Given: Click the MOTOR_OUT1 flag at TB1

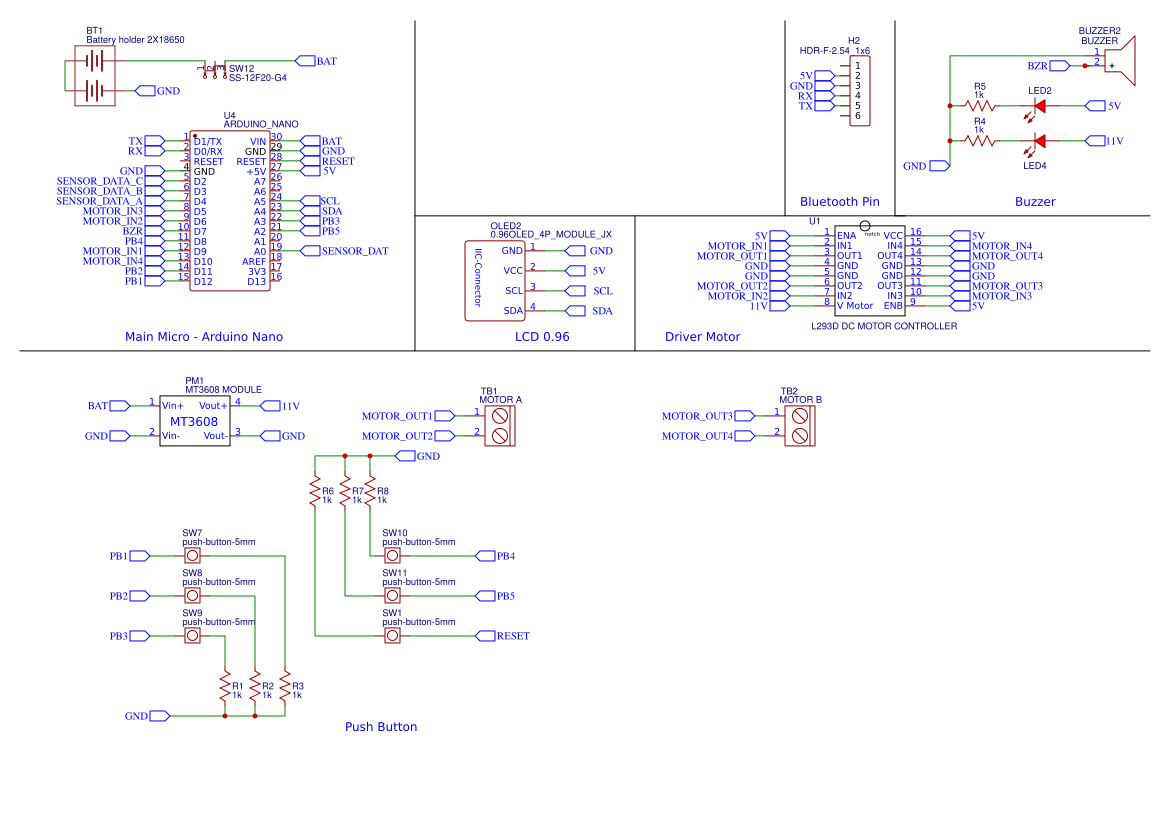Looking at the screenshot, I should click(x=408, y=416).
